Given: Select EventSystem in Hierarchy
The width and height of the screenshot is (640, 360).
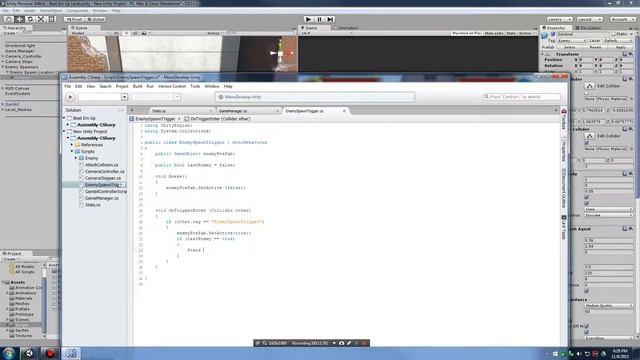Looking at the screenshot, I should [18, 93].
